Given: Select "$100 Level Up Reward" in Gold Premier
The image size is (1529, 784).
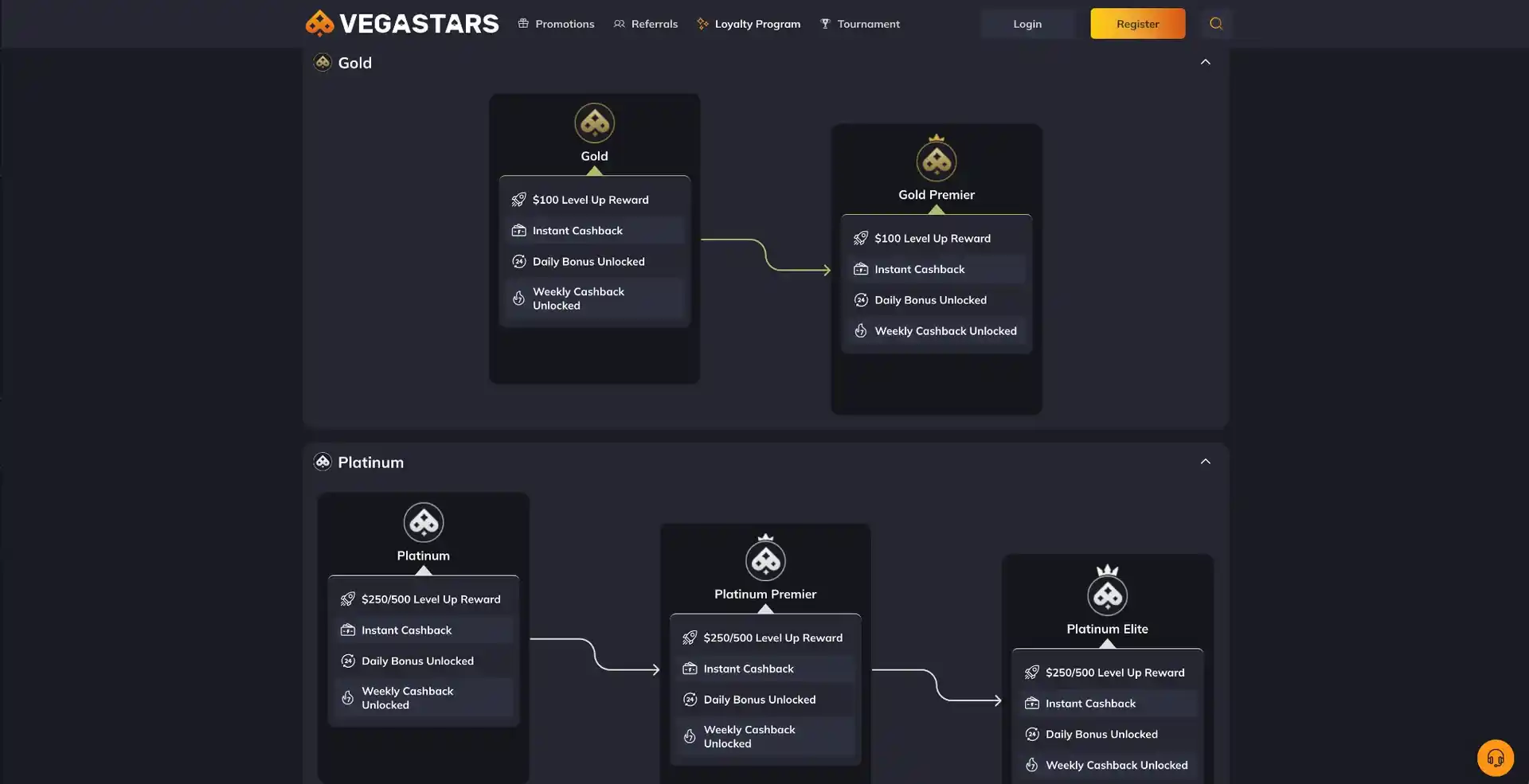Looking at the screenshot, I should pyautogui.click(x=933, y=238).
